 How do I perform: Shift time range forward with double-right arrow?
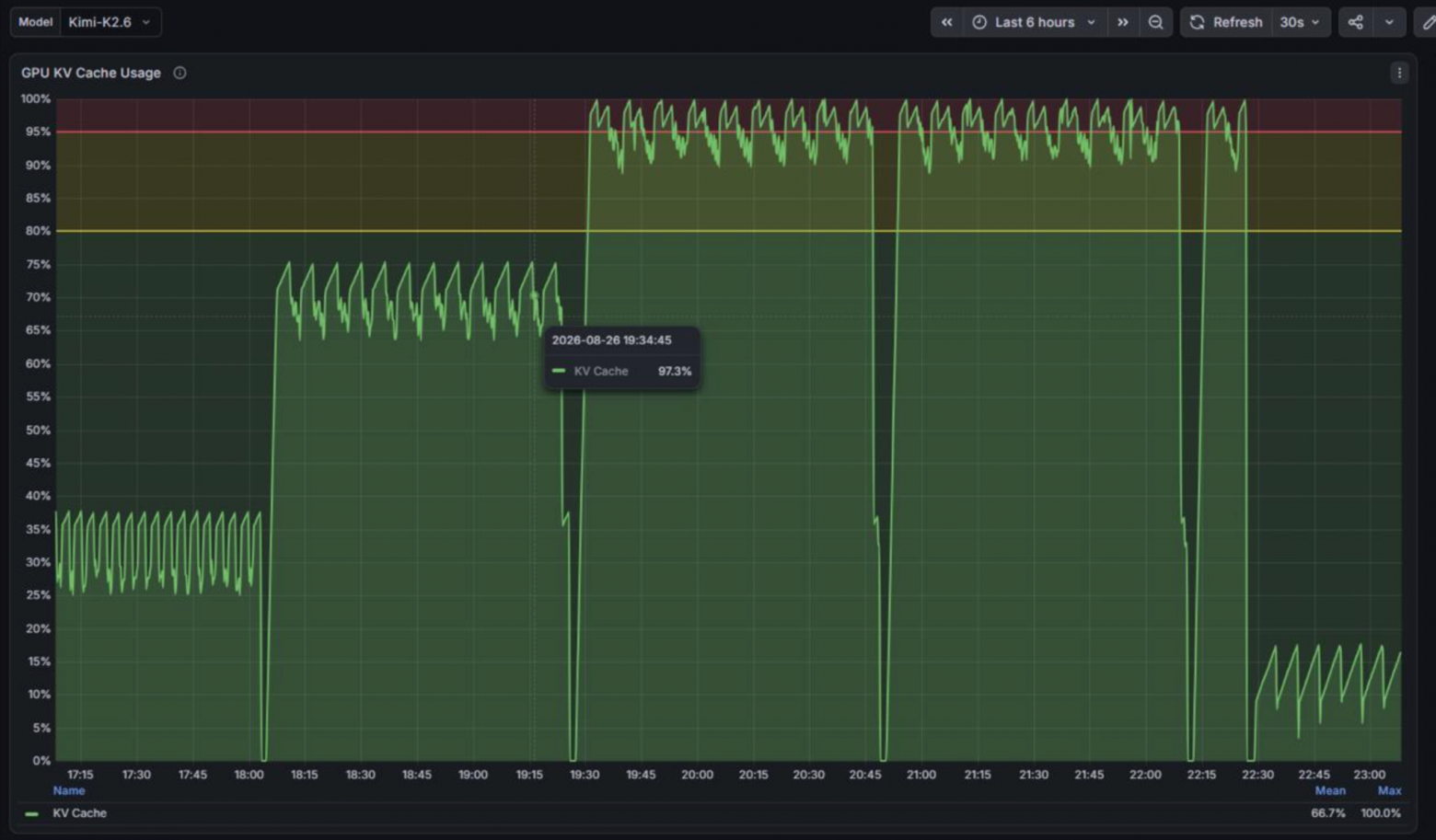point(1122,22)
